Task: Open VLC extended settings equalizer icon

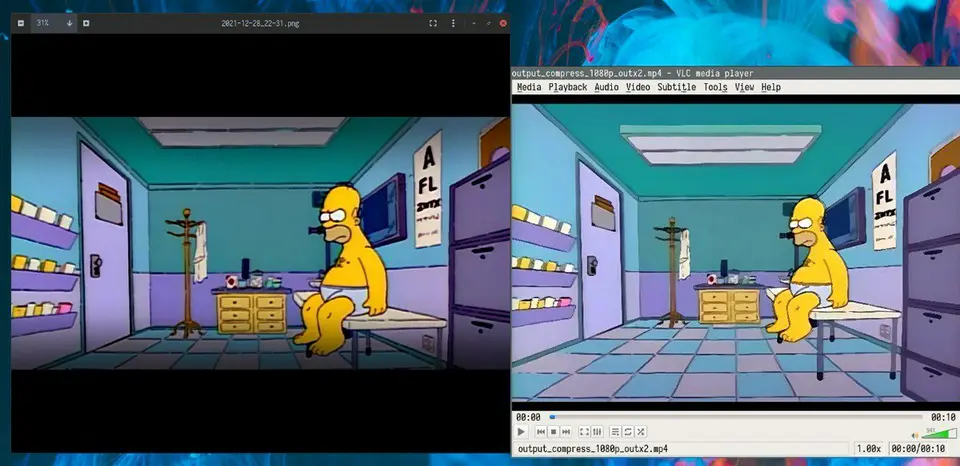Action: coord(598,432)
